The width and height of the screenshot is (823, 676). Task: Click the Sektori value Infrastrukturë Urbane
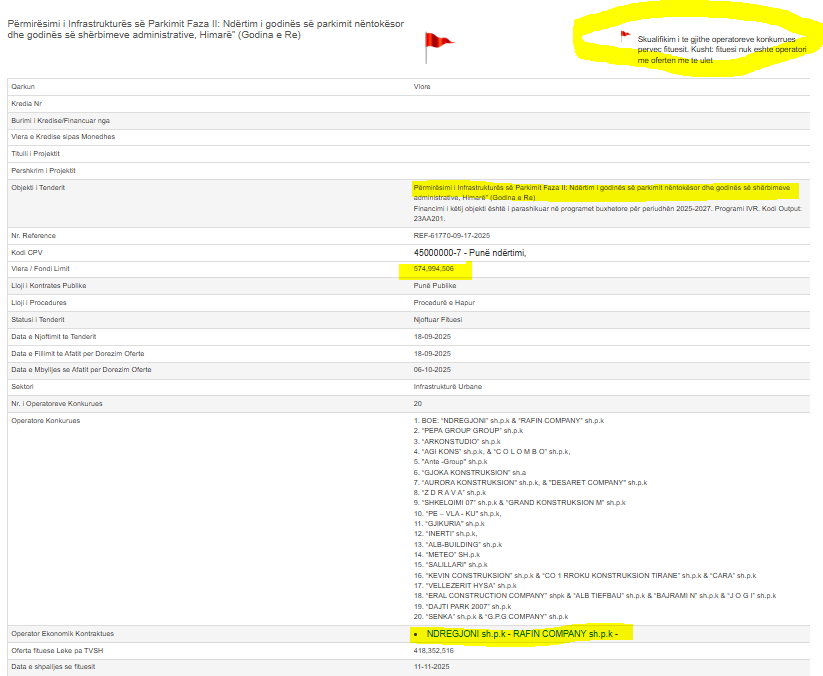tap(448, 386)
